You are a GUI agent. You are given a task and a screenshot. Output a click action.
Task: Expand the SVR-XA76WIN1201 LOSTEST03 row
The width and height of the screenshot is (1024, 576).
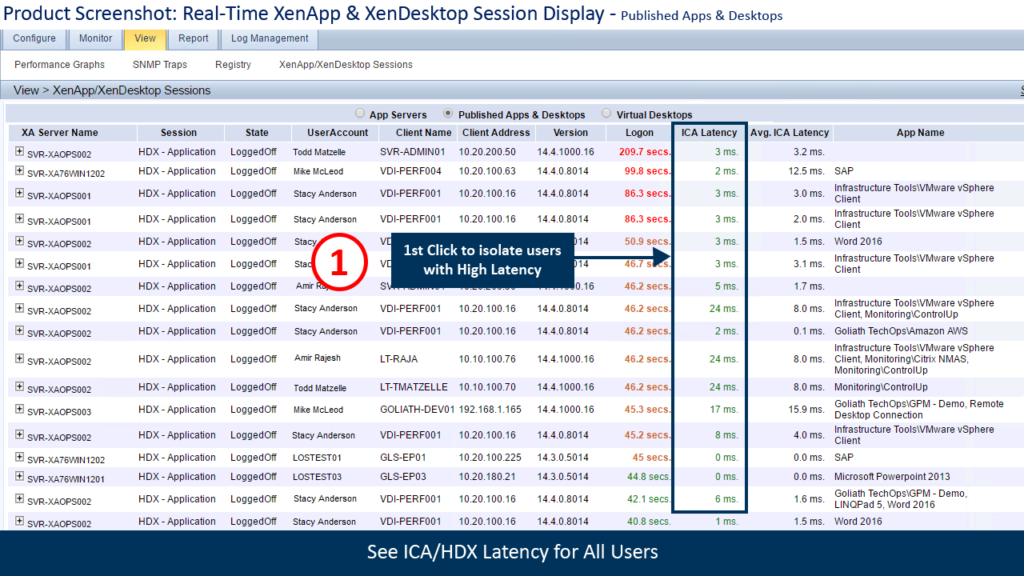click(19, 478)
